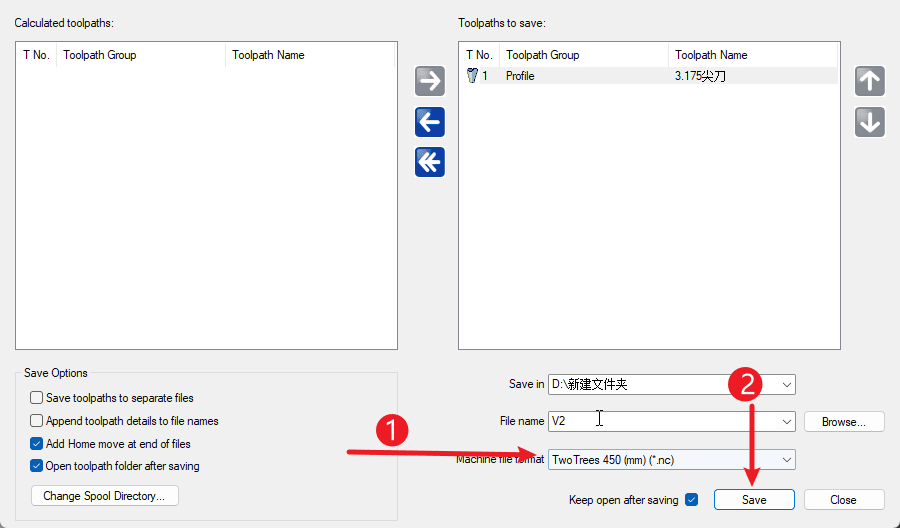The width and height of the screenshot is (900, 528).
Task: Click Toolpath Group header in calculated list
Action: (x=100, y=55)
